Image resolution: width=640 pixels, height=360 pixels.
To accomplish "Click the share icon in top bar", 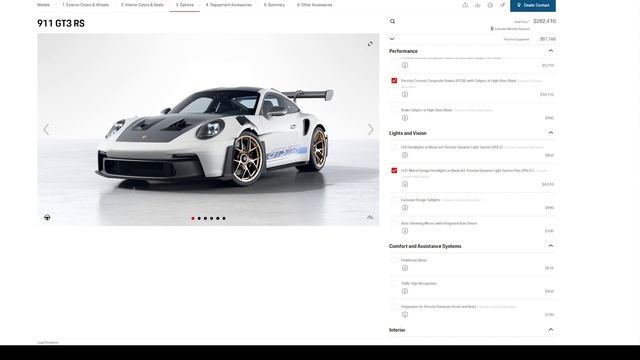I will click(x=465, y=5).
